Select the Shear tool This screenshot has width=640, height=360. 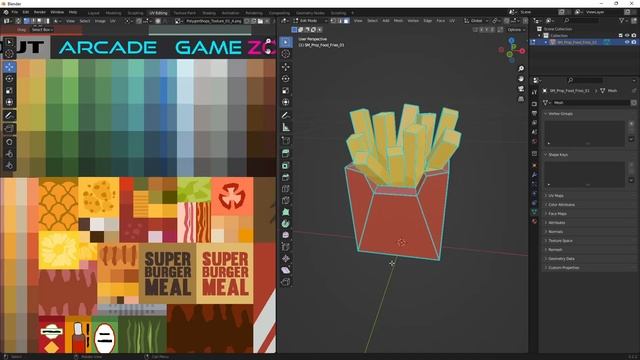coord(286,270)
